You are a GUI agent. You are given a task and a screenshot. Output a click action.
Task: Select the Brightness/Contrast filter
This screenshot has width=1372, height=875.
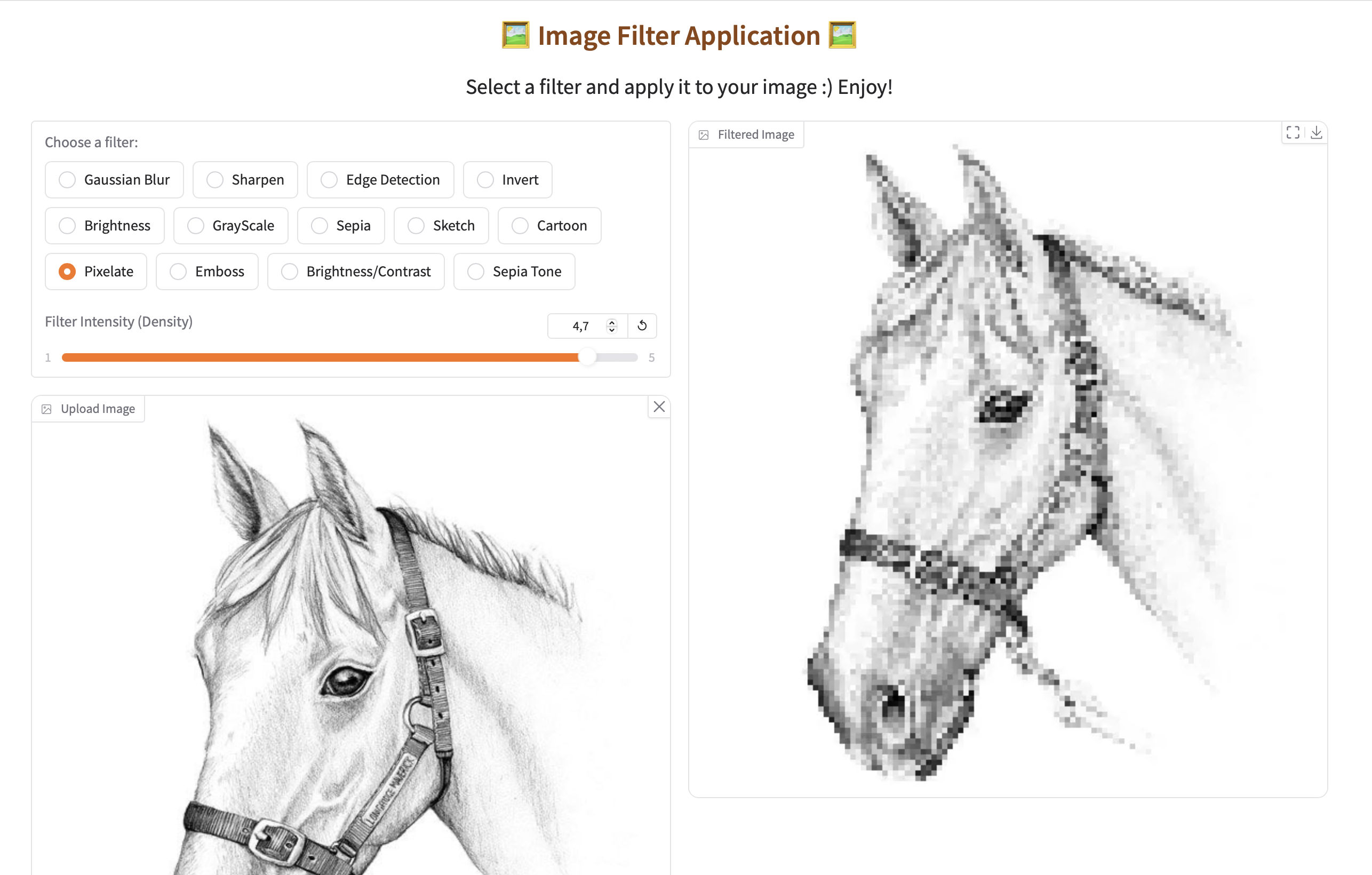(x=290, y=272)
